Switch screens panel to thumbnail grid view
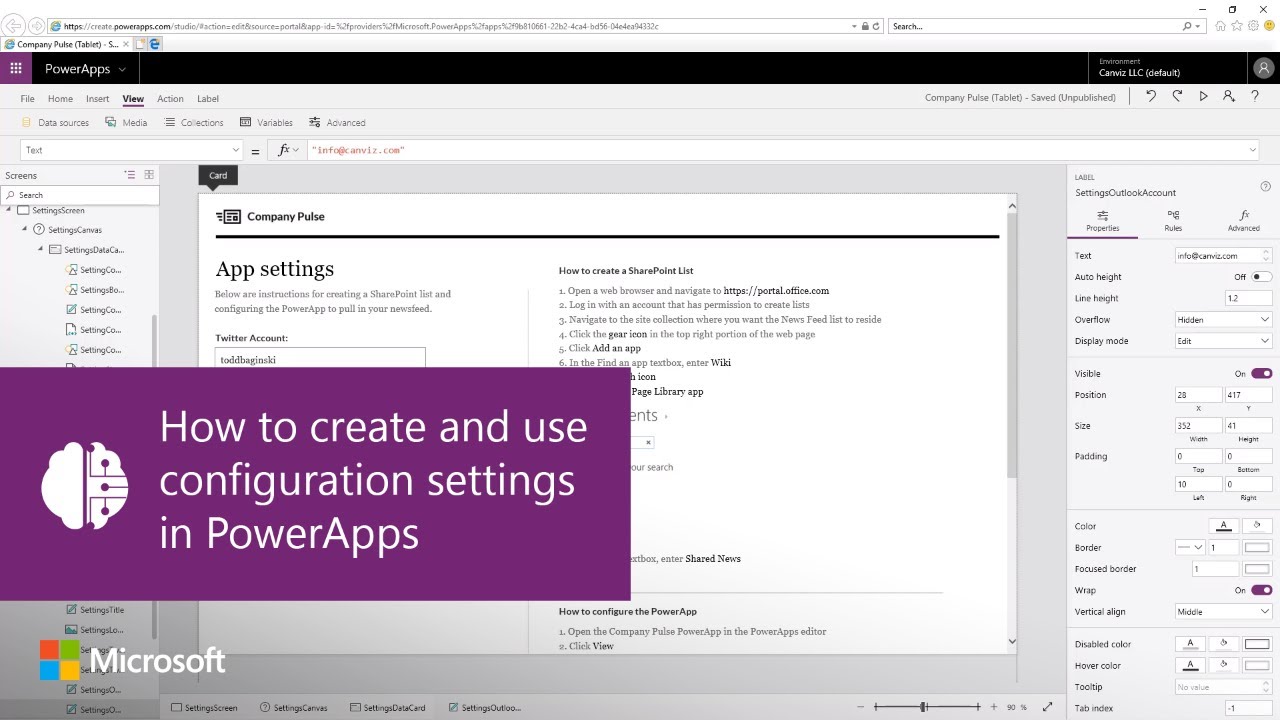This screenshot has width=1280, height=720. tap(149, 174)
